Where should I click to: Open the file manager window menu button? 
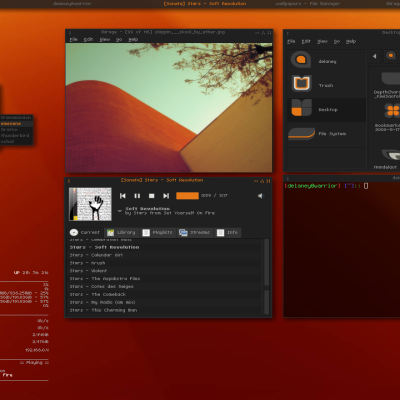[288, 33]
